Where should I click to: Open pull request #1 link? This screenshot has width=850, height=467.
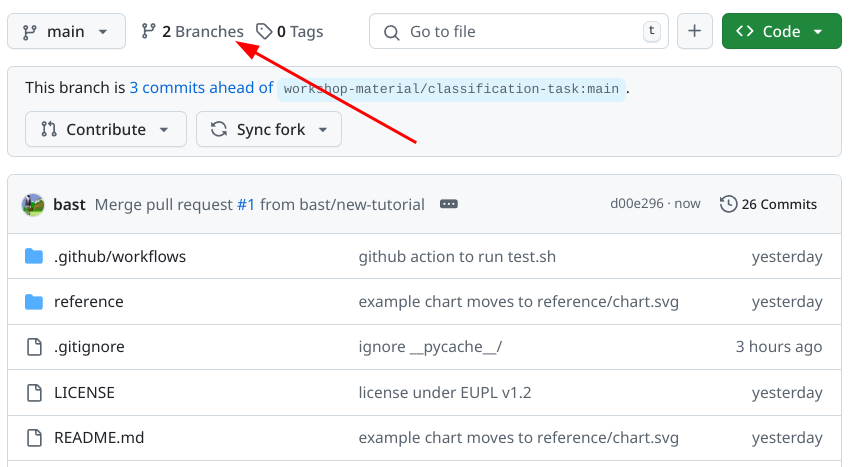[x=246, y=204]
